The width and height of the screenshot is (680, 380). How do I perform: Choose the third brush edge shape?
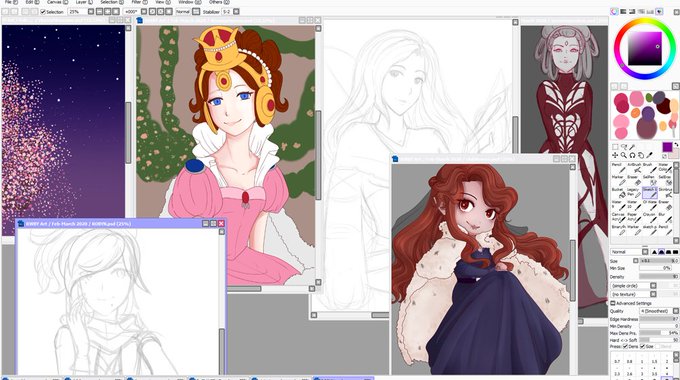click(668, 252)
